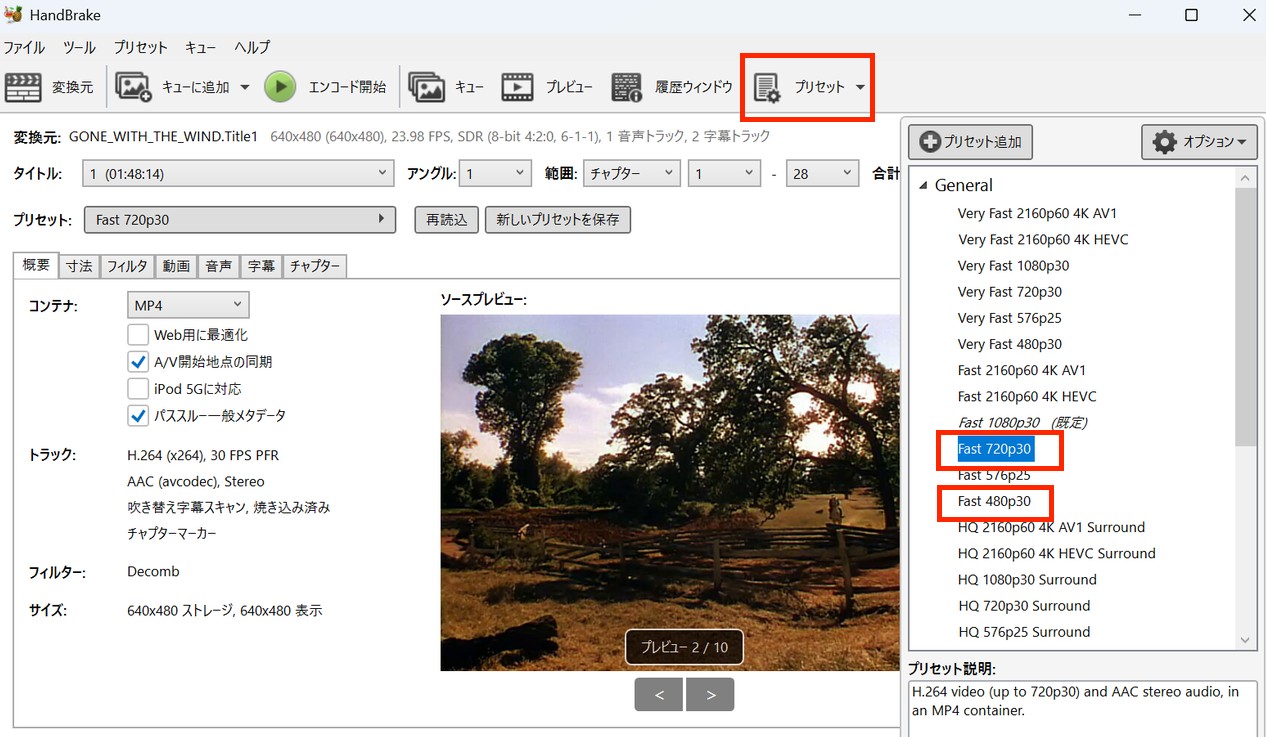Click the previous preview < button
Image resolution: width=1266 pixels, height=737 pixels.
(x=659, y=695)
